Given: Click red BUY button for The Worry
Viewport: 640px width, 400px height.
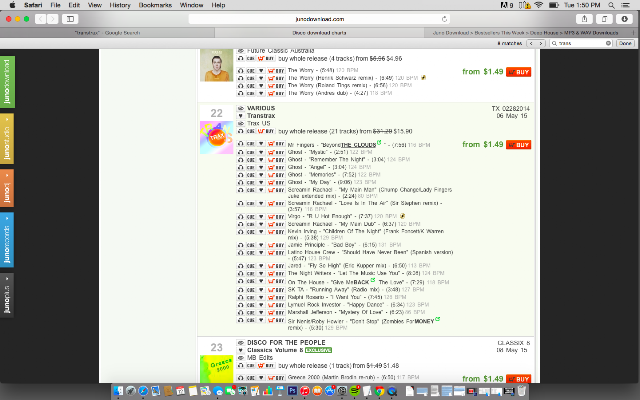Looking at the screenshot, I should click(518, 72).
